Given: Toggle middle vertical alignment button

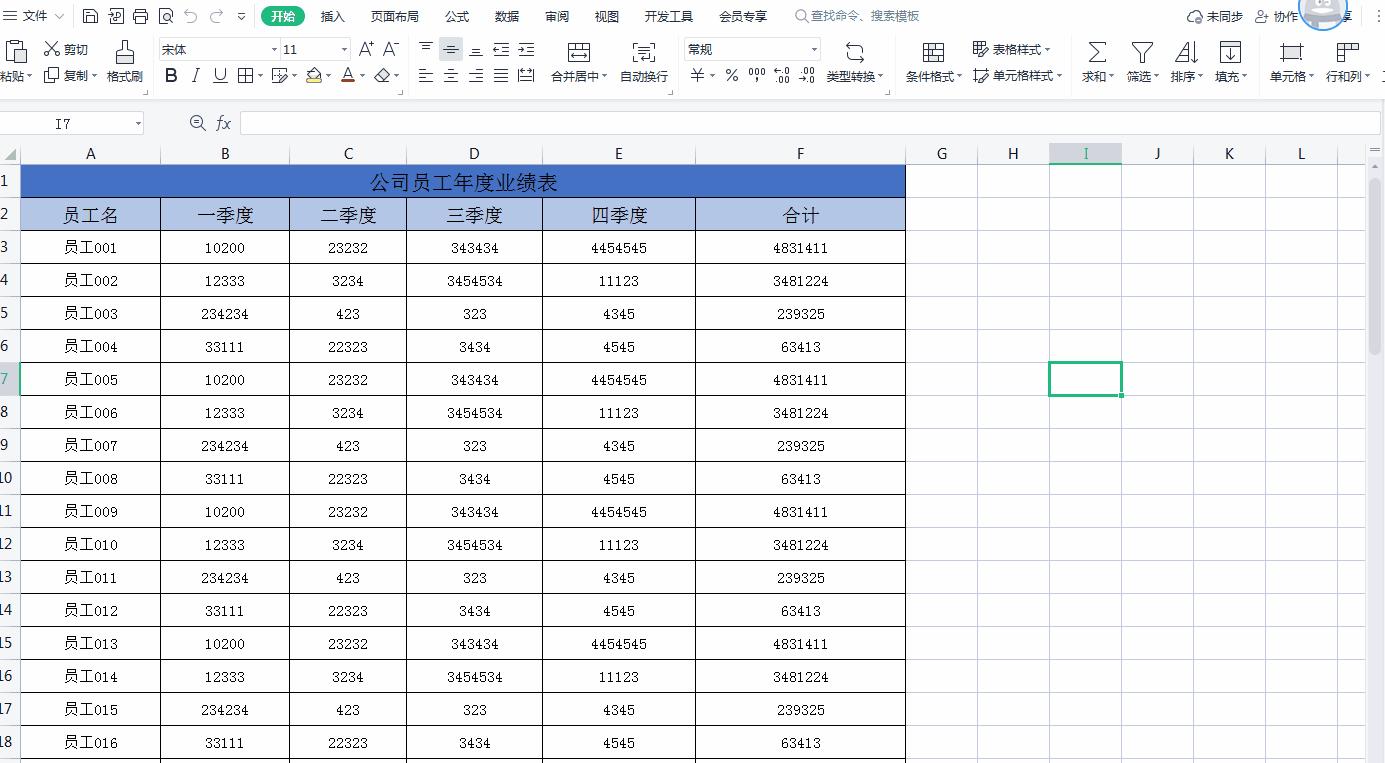Looking at the screenshot, I should click(x=451, y=49).
